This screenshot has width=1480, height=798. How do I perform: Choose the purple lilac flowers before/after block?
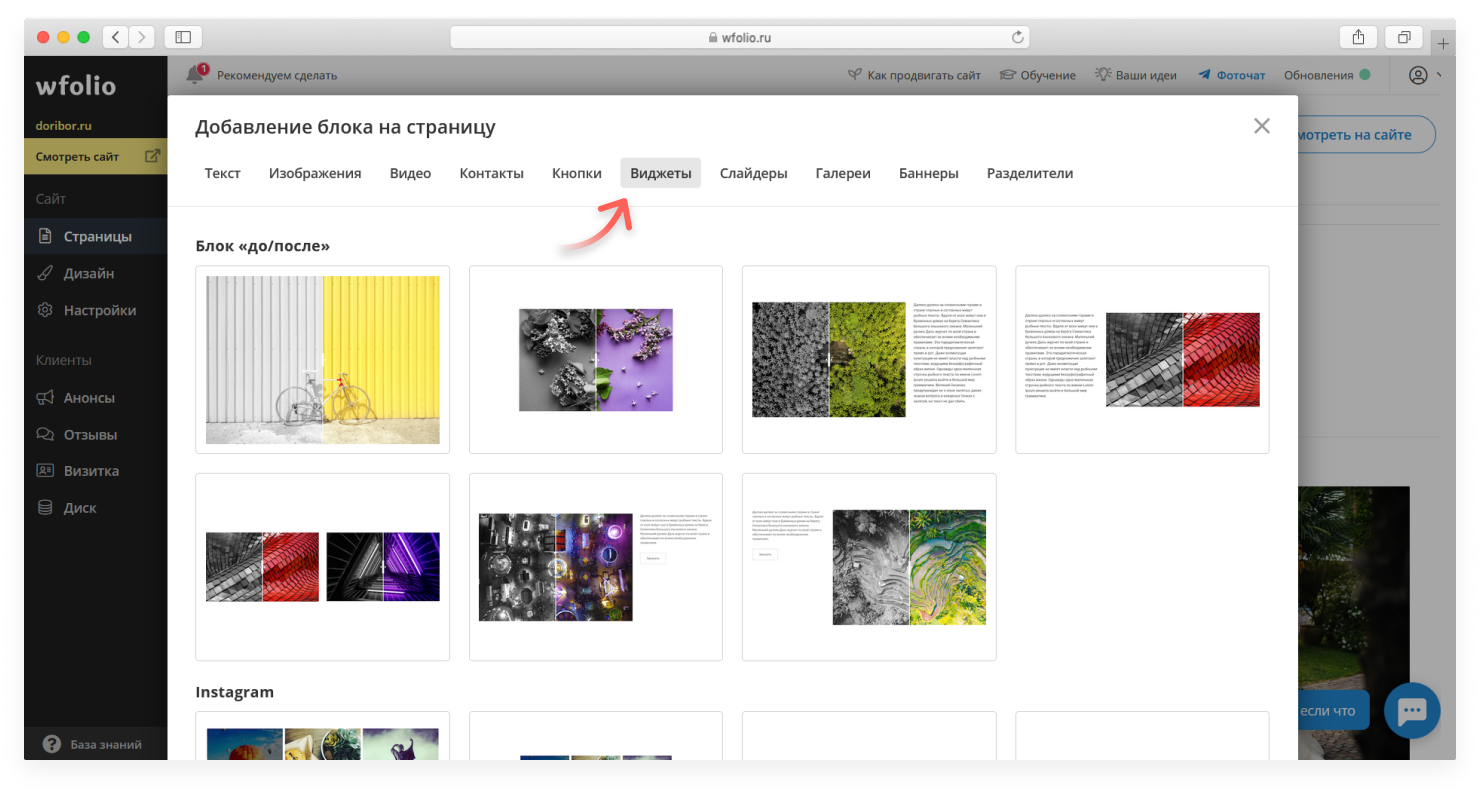596,359
